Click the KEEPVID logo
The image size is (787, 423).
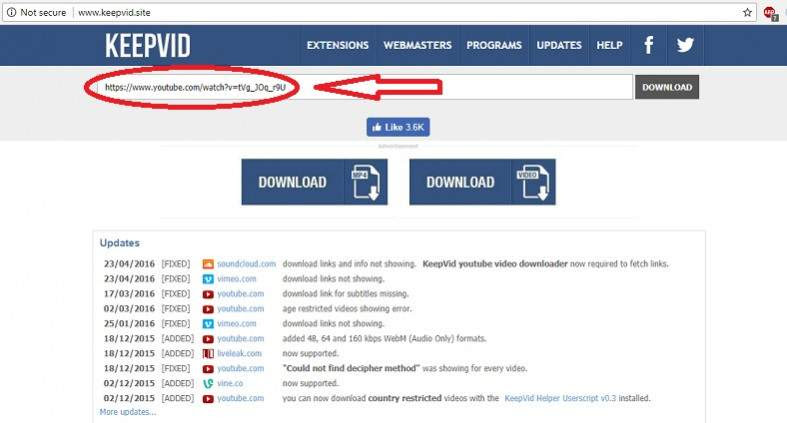pos(148,46)
